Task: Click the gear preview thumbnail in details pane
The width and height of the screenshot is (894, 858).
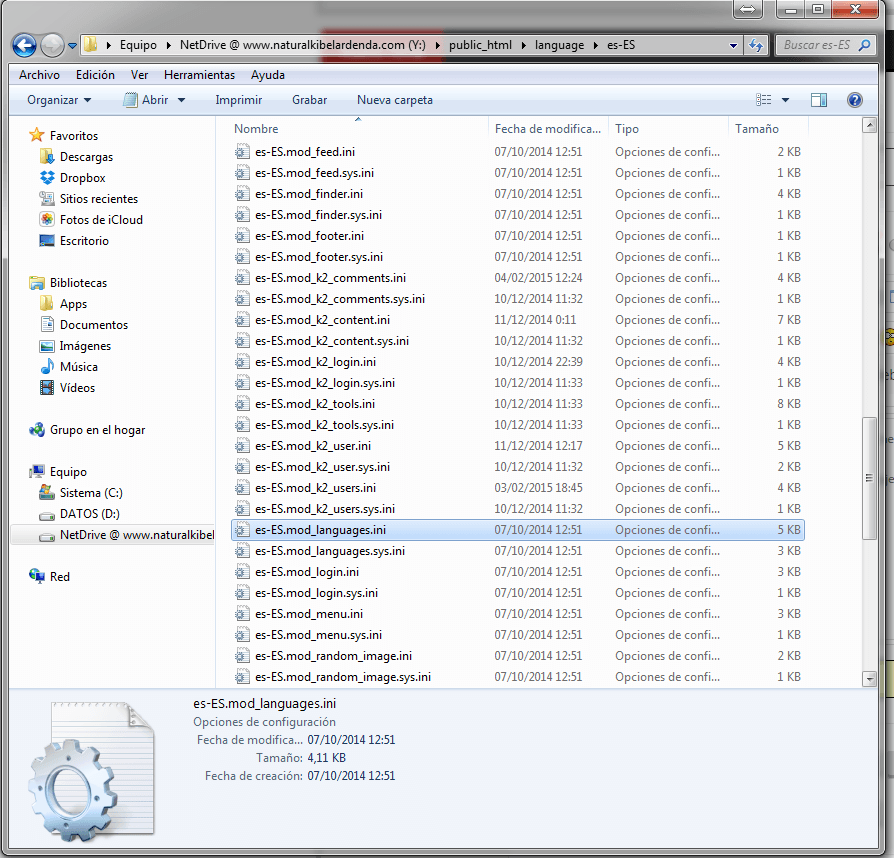Action: coord(91,771)
